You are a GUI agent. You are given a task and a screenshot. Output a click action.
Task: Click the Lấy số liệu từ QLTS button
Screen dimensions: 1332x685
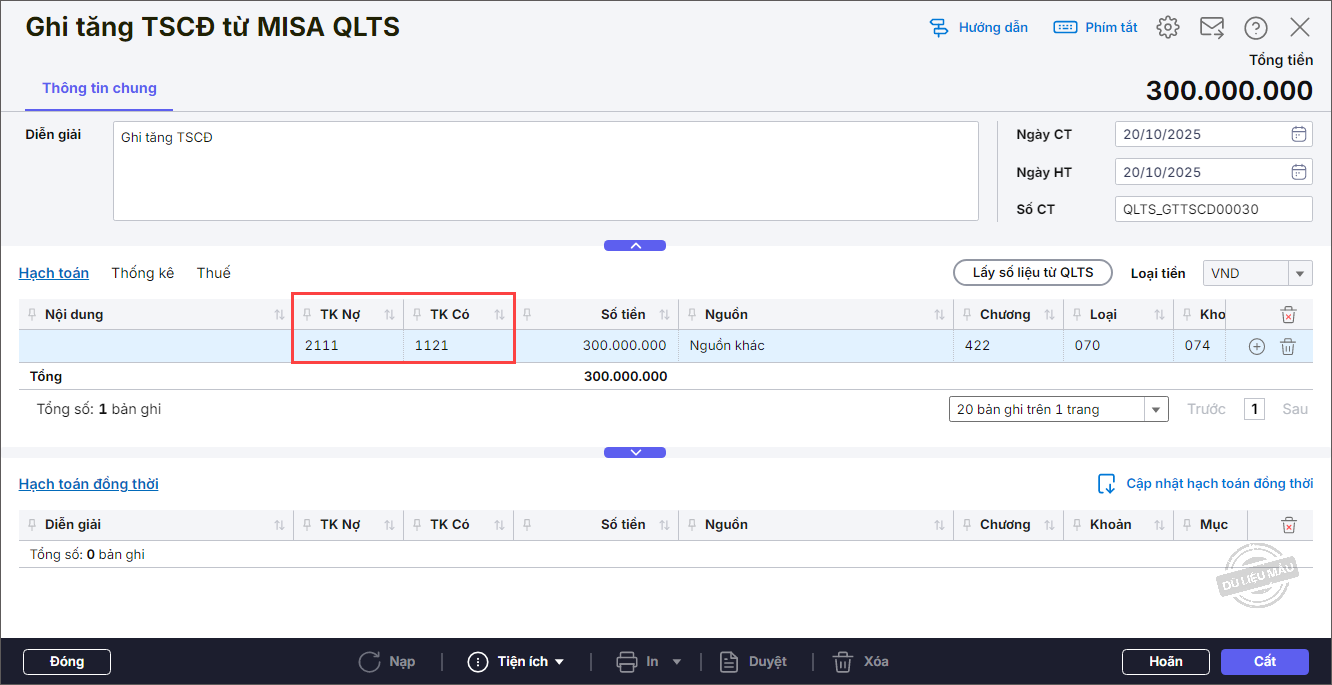coord(1033,273)
